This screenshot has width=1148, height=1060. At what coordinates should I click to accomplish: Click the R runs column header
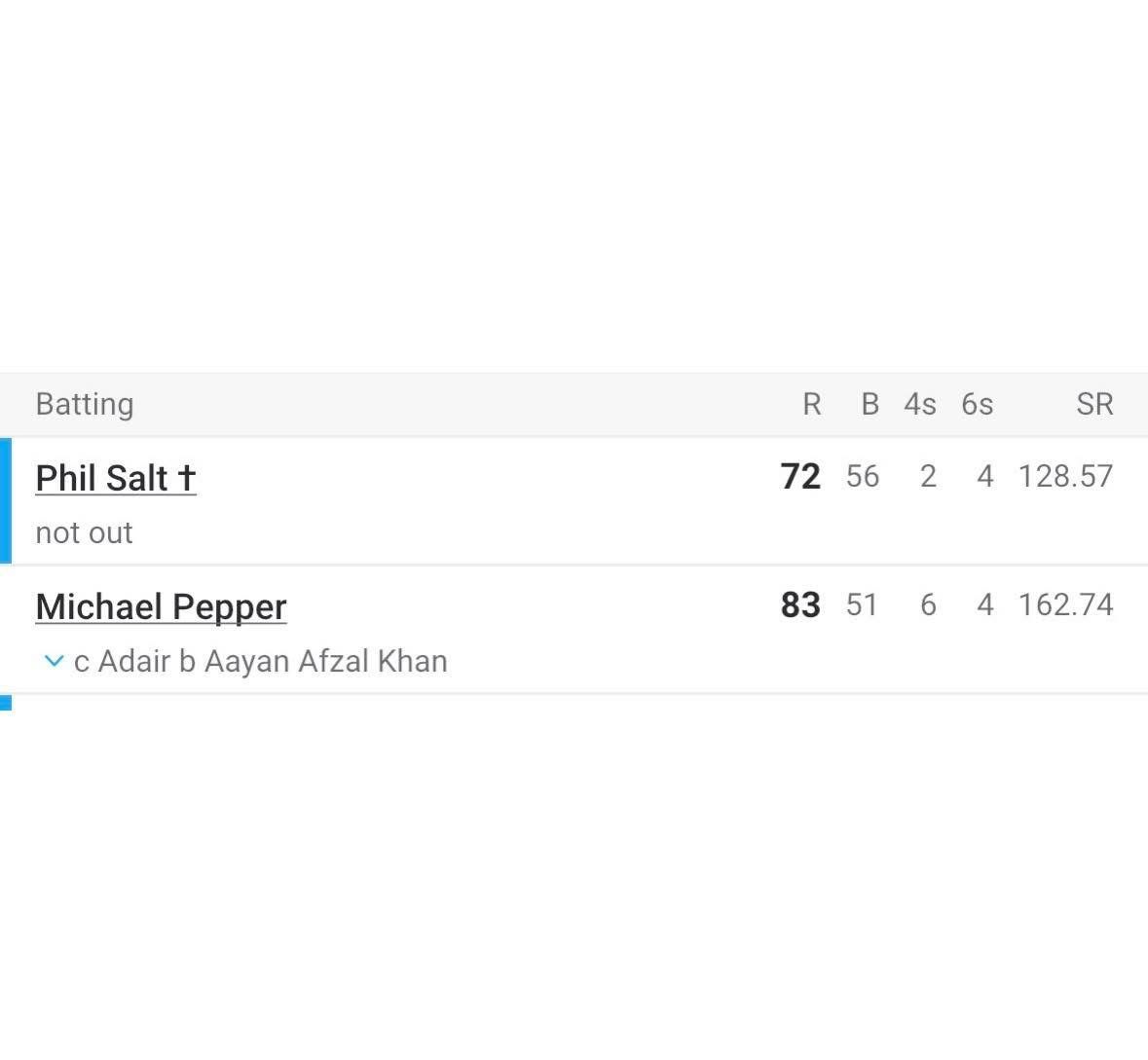point(811,404)
